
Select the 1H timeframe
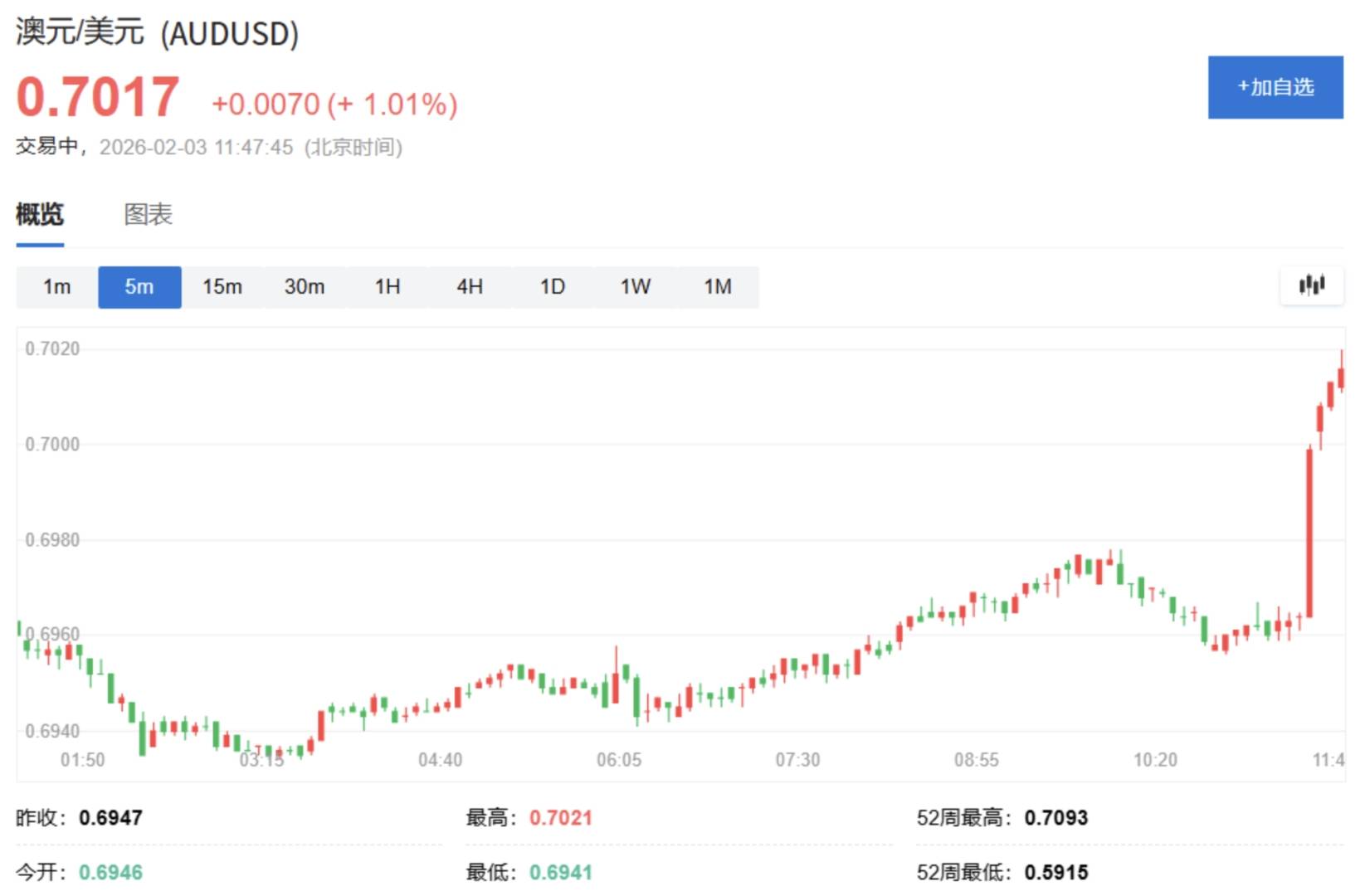point(388,286)
